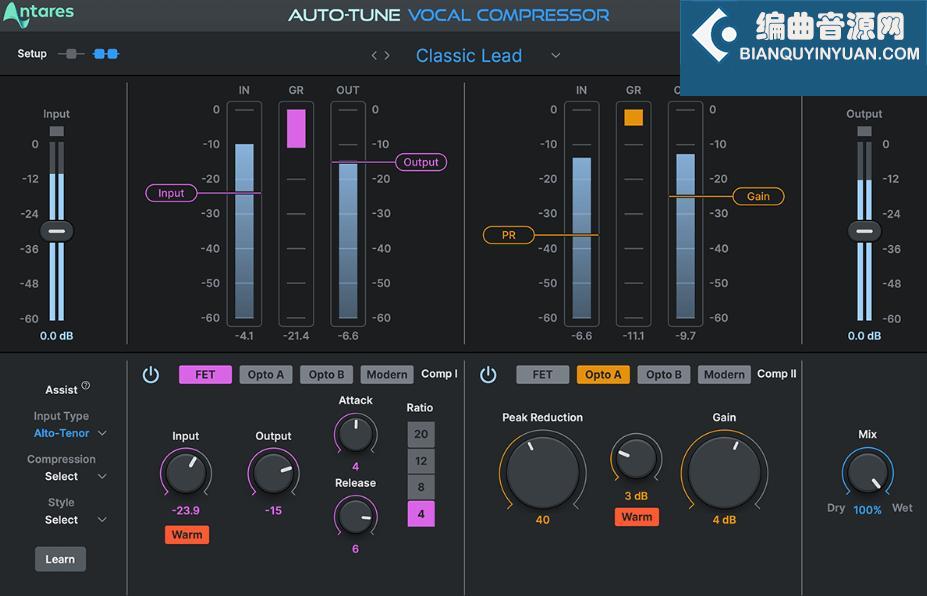Viewport: 927px width, 596px height.
Task: Open Input Type Alto-Tenor dropdown
Action: (70, 433)
